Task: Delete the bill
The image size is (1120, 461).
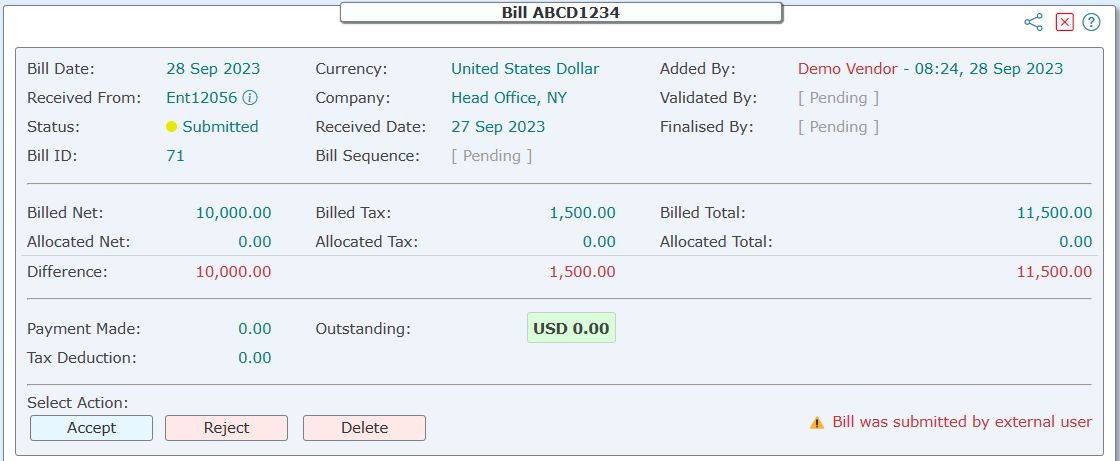Action: [x=364, y=428]
